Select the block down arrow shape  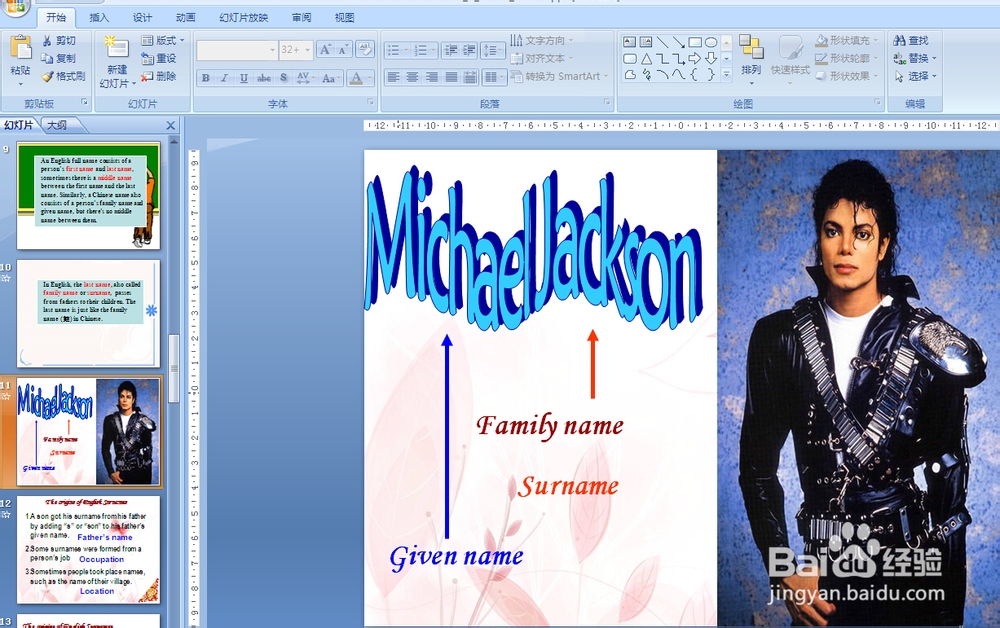[711, 59]
